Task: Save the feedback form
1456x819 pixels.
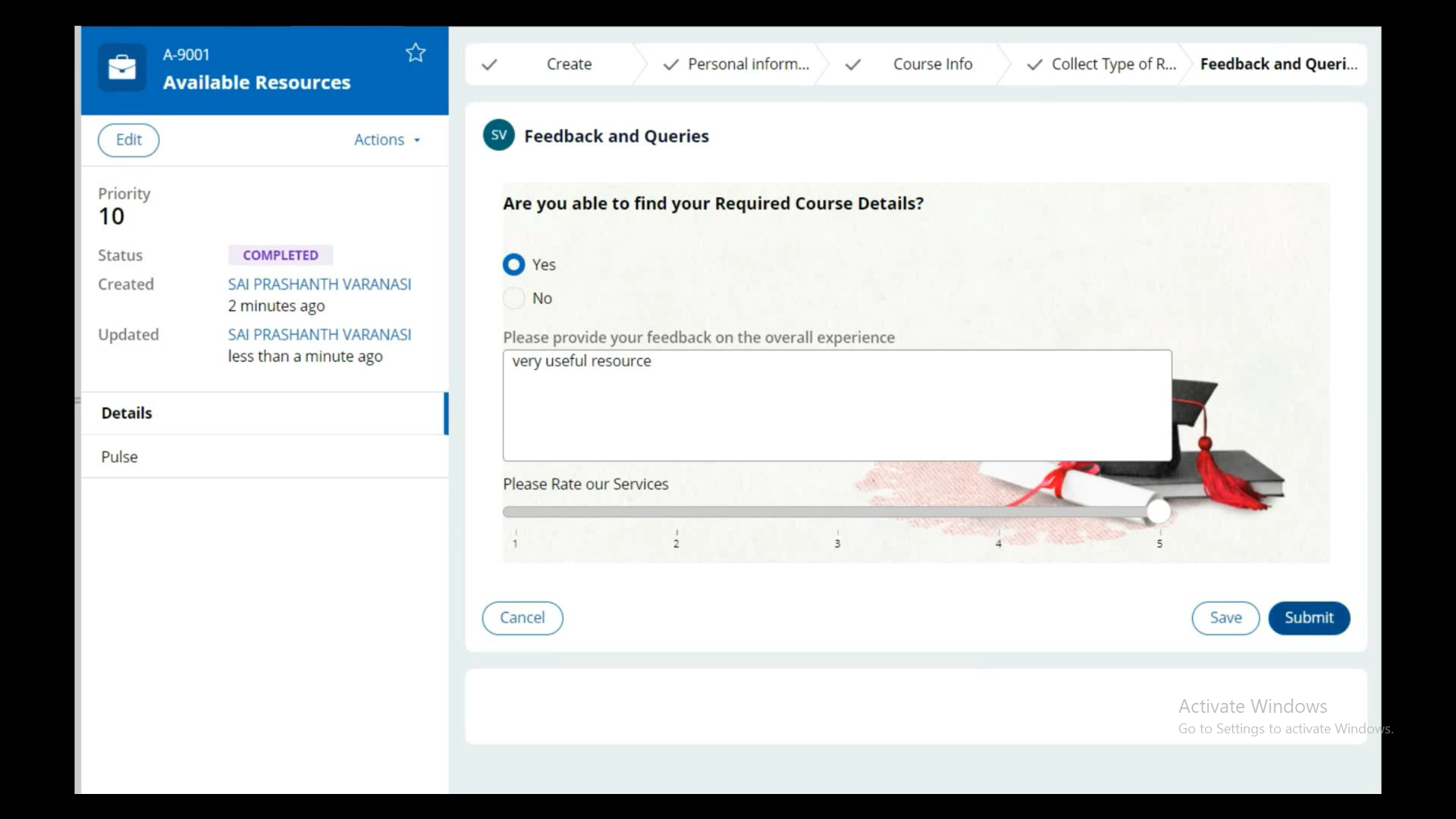Action: pos(1225,618)
